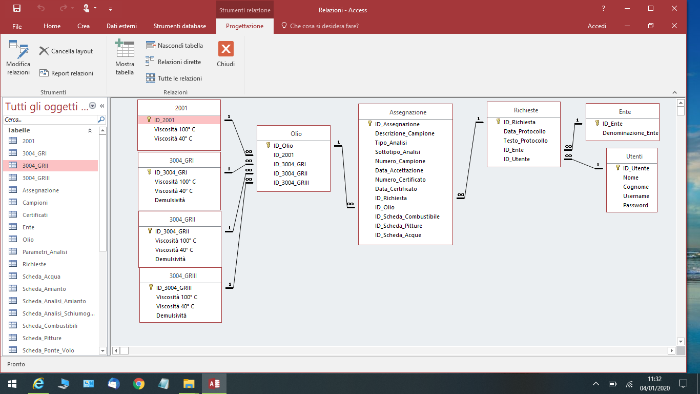Screen dimensions: 700x394
Task: Click table icon beside Scheda_Acqua in navigation pane
Action: [x=13, y=276]
